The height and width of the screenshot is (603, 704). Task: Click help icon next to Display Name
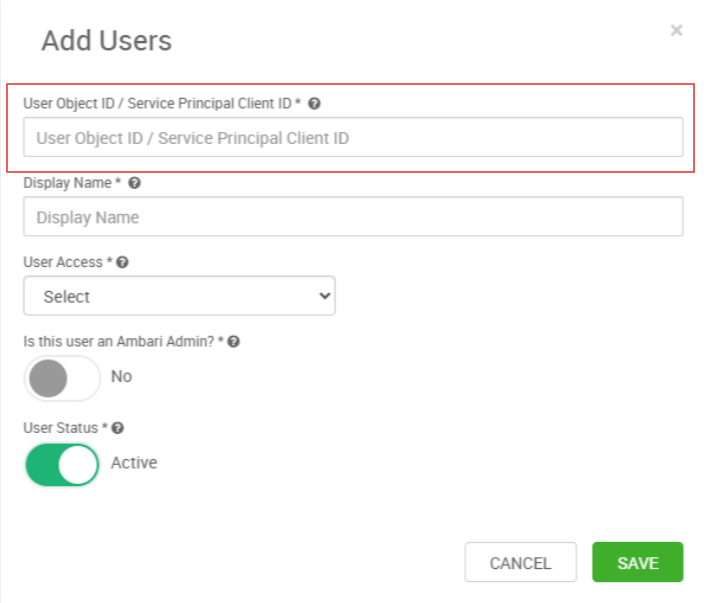tap(134, 183)
